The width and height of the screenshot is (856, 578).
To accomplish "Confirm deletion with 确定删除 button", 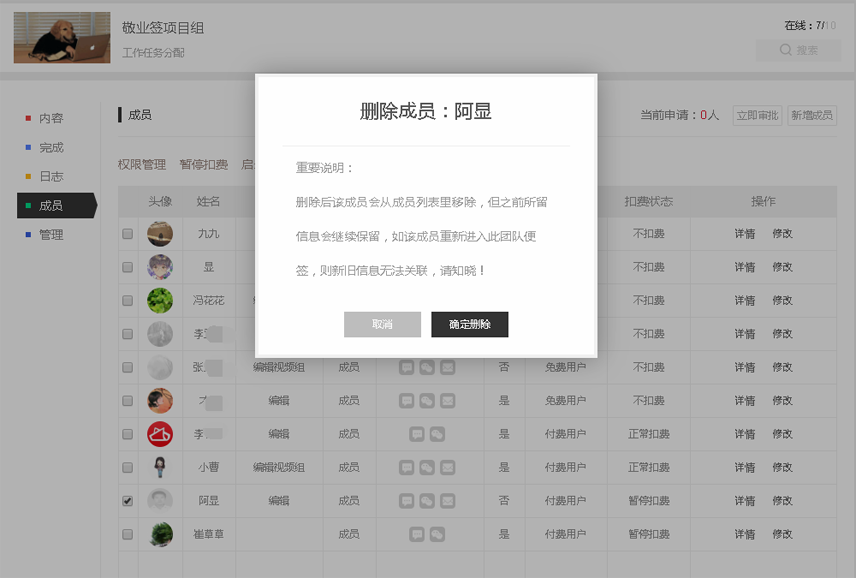I will (469, 324).
